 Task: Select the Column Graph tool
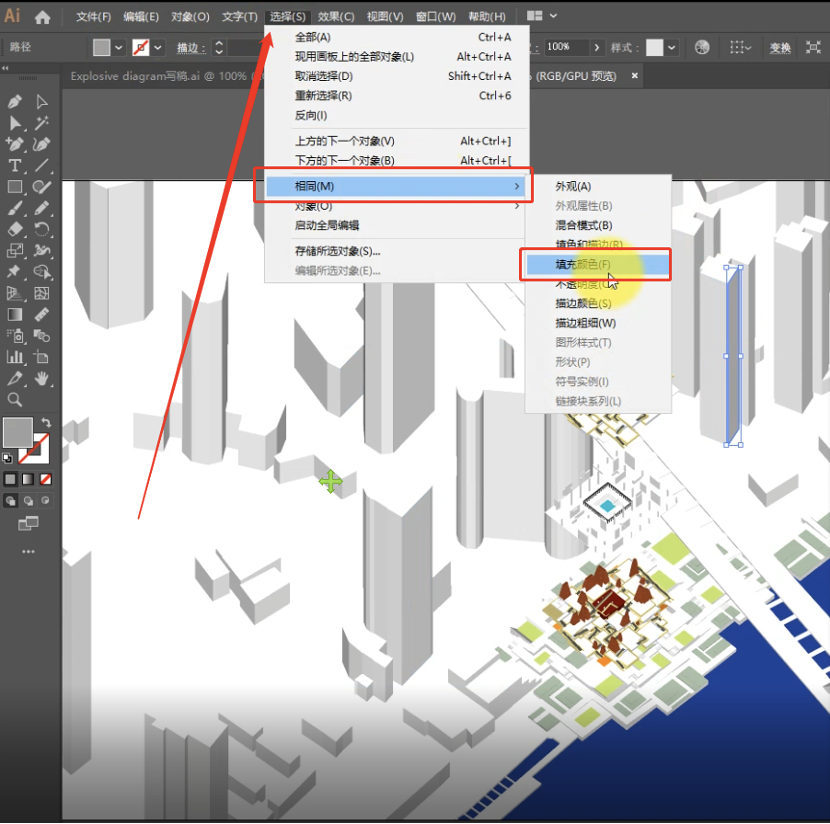pos(15,357)
